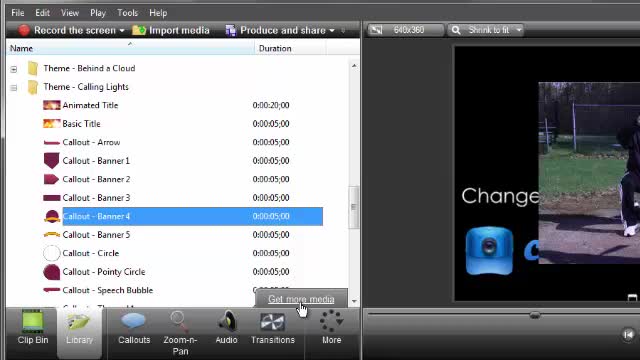Select the Theme - Calling Lights folder icon

coord(33,87)
